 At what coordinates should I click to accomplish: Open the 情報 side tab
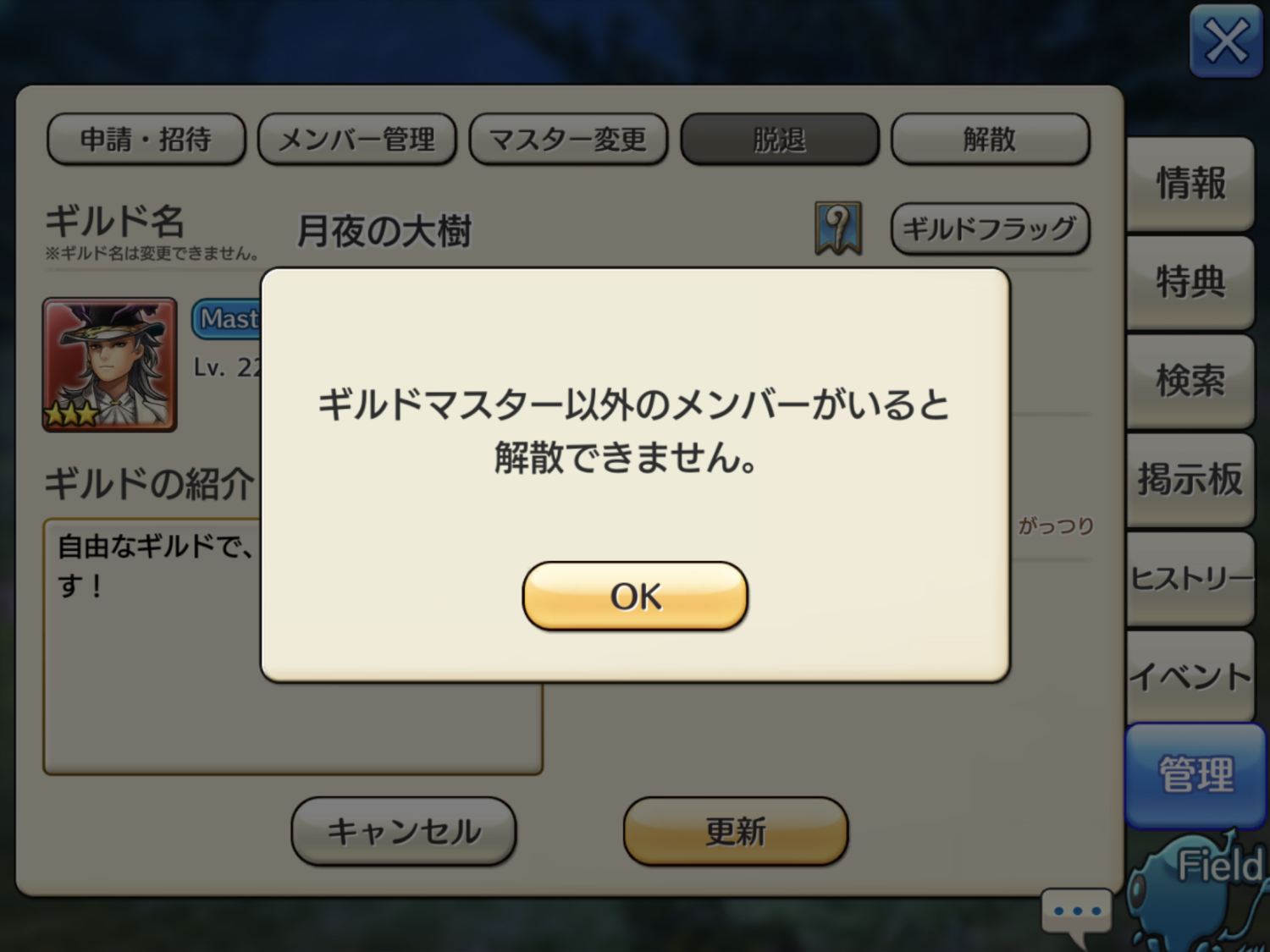(1190, 184)
